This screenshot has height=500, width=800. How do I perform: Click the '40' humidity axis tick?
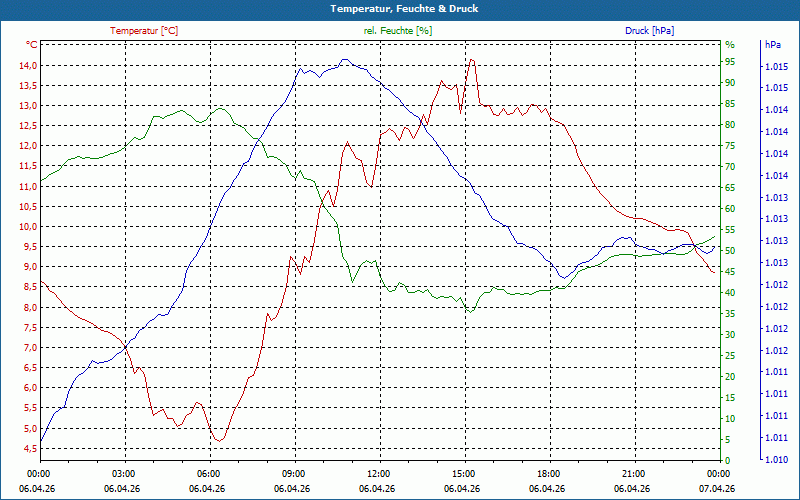[730, 292]
